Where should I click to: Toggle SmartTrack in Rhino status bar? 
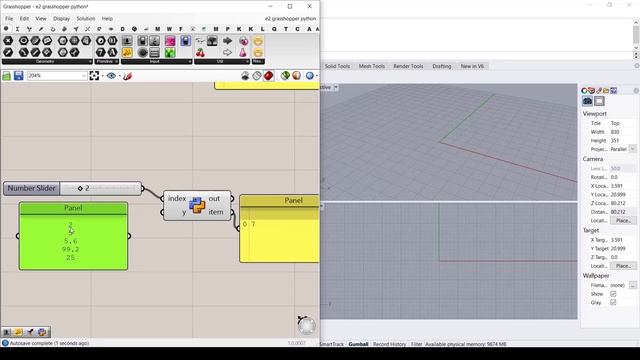[x=332, y=344]
